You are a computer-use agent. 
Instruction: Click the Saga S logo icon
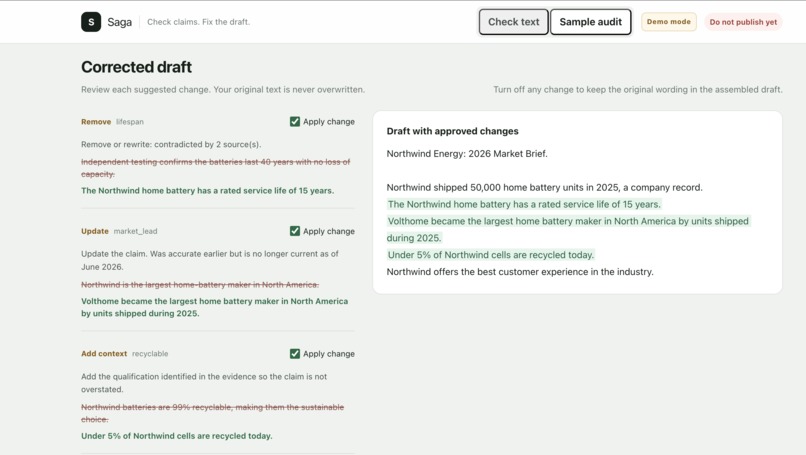(91, 22)
